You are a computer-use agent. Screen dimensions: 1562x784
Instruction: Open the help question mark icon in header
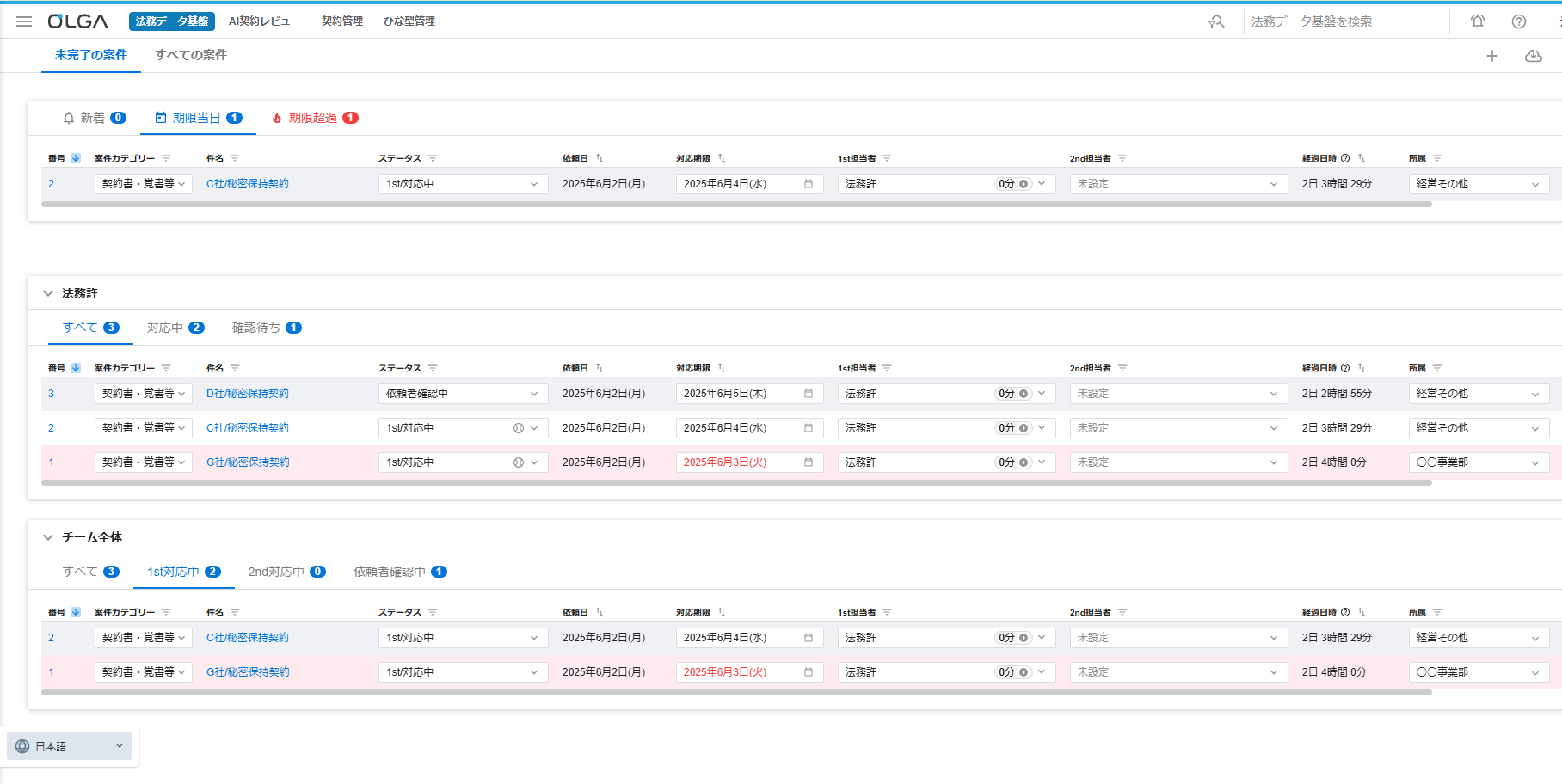point(1519,21)
